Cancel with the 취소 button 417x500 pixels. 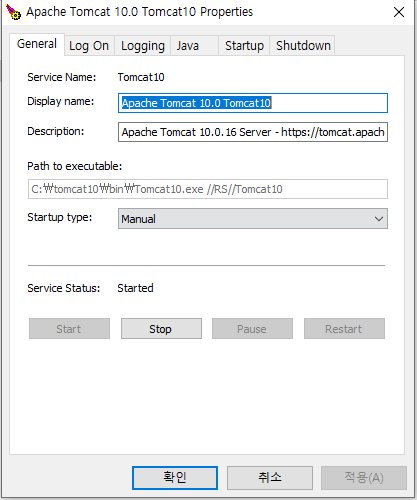coord(270,478)
